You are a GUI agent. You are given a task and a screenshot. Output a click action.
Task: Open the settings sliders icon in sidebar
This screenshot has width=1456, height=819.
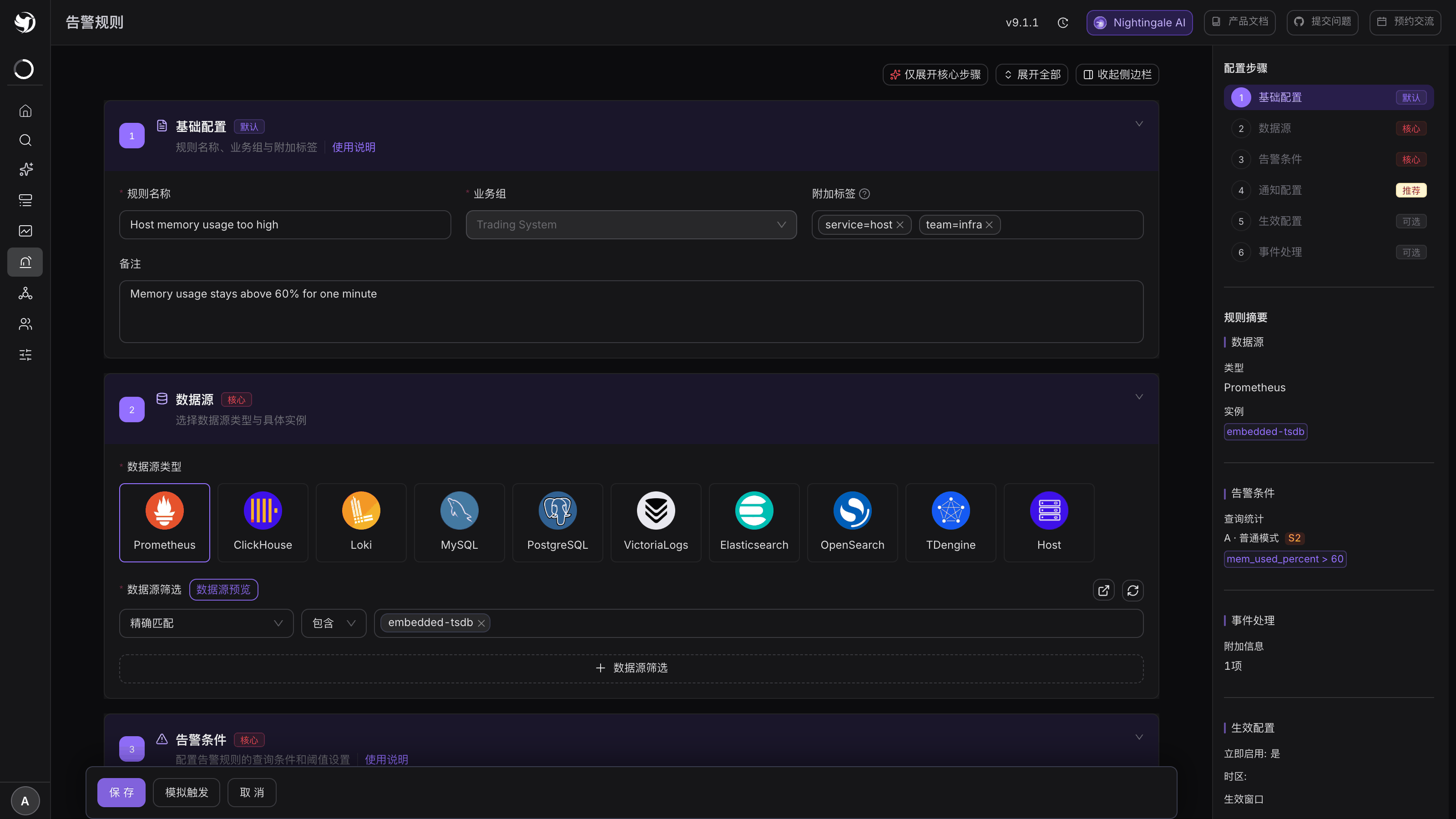25,354
